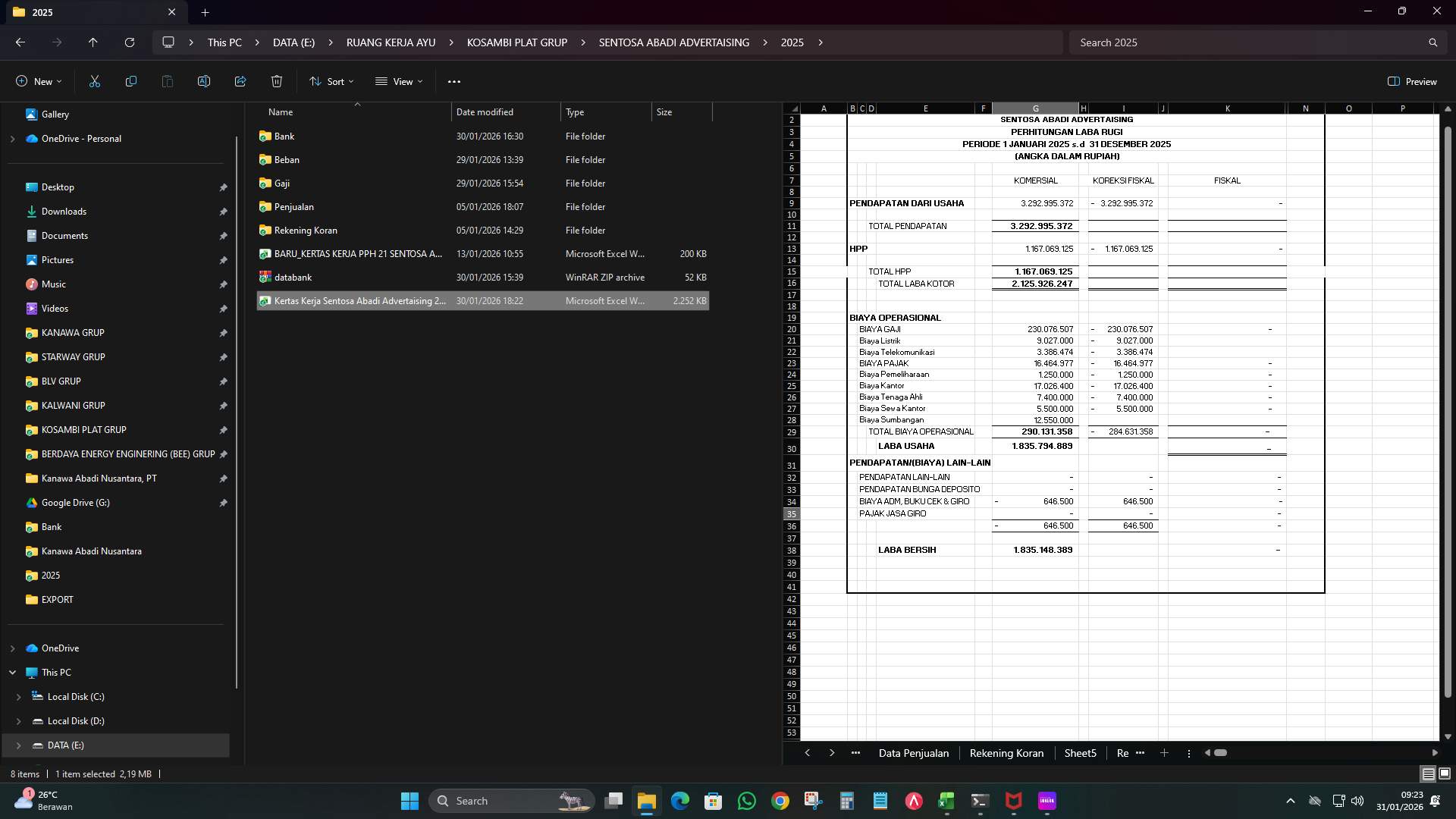
Task: Open Google Chrome from the taskbar
Action: pyautogui.click(x=780, y=801)
